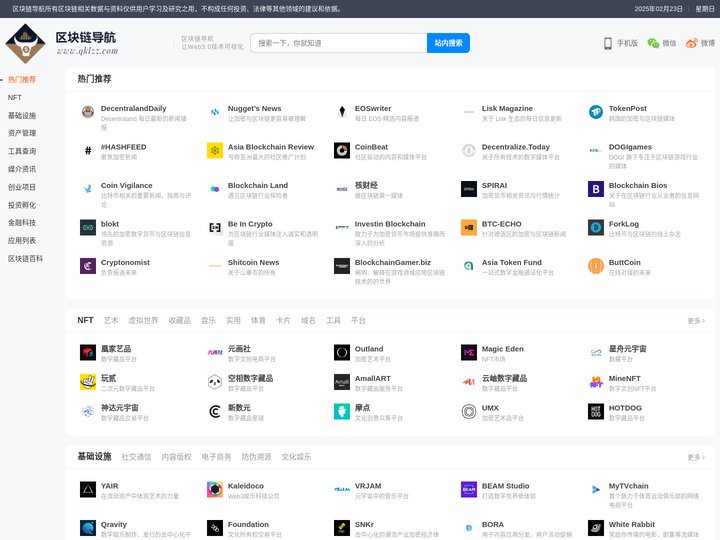Click the search input field
Image resolution: width=720 pixels, height=540 pixels.
[x=339, y=43]
